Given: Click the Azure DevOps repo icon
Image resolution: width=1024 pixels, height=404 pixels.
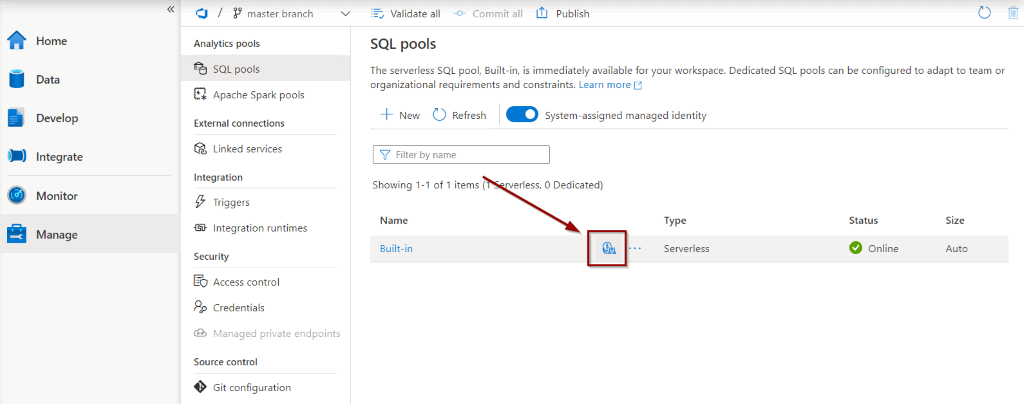Looking at the screenshot, I should 202,13.
